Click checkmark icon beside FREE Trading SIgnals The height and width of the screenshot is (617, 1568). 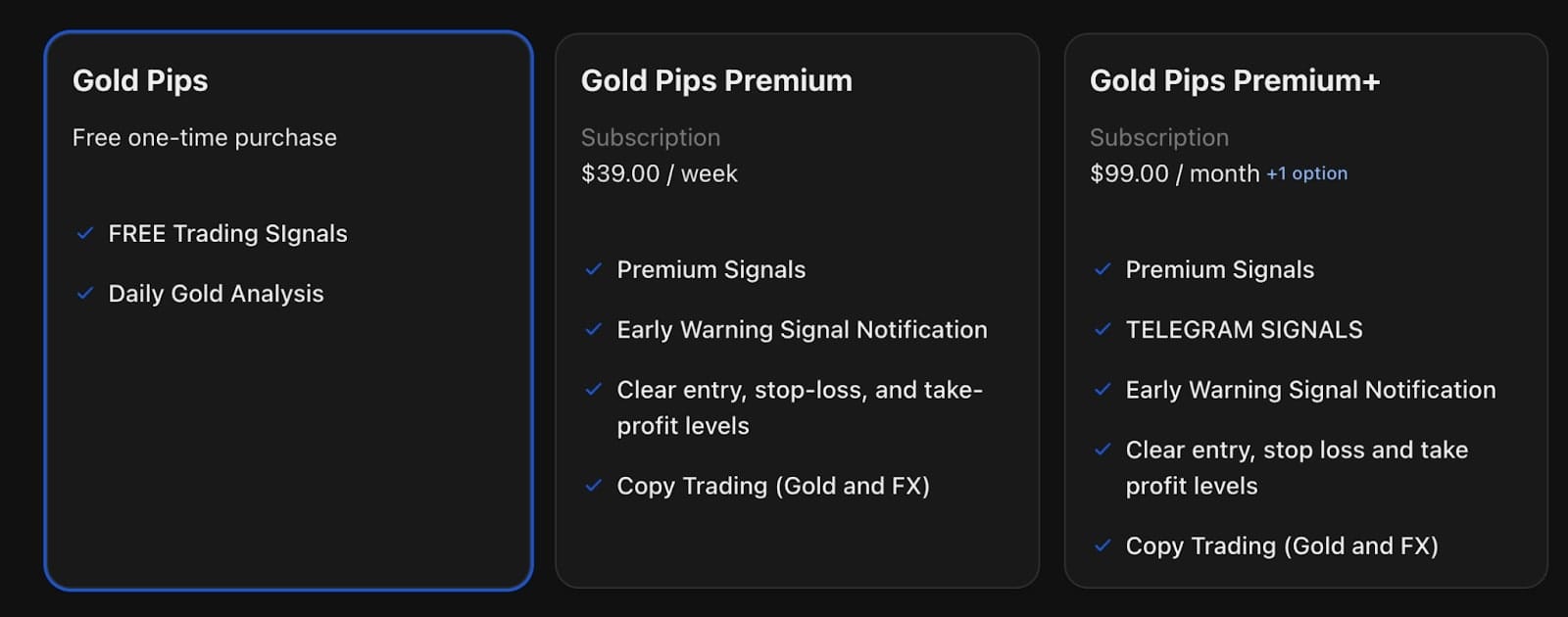click(x=85, y=233)
